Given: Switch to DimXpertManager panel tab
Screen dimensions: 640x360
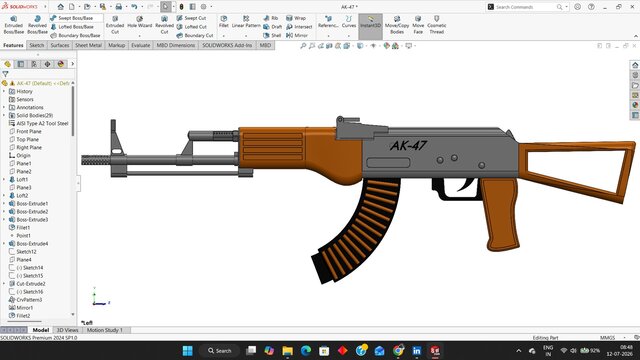Looking at the screenshot, I should click(47, 64).
